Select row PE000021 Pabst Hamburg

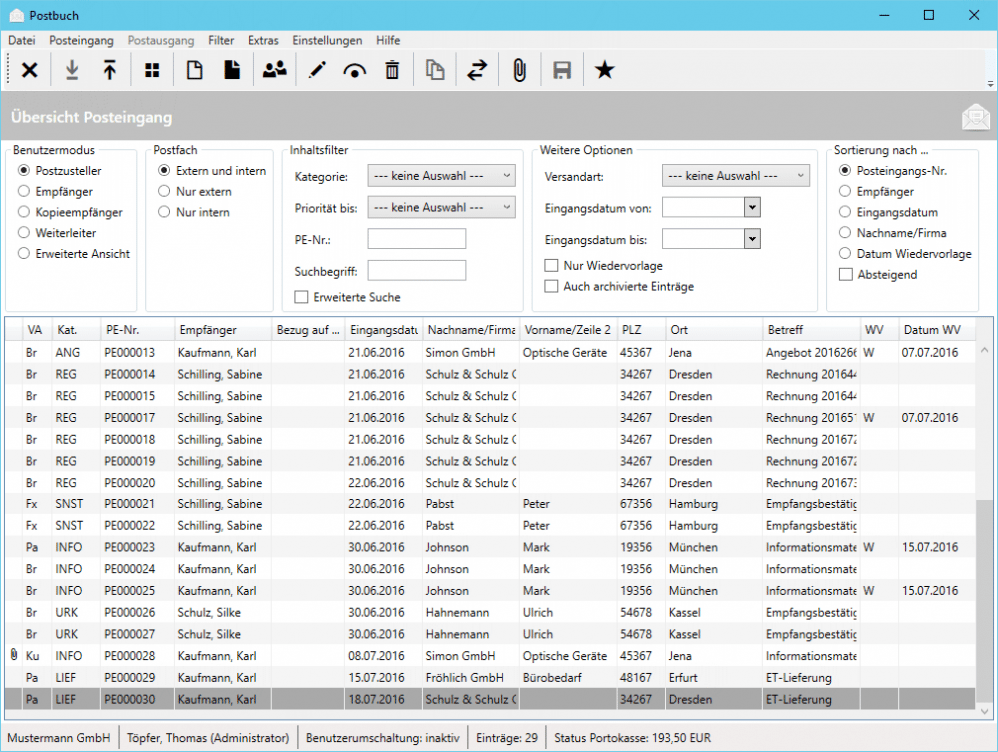[490, 504]
